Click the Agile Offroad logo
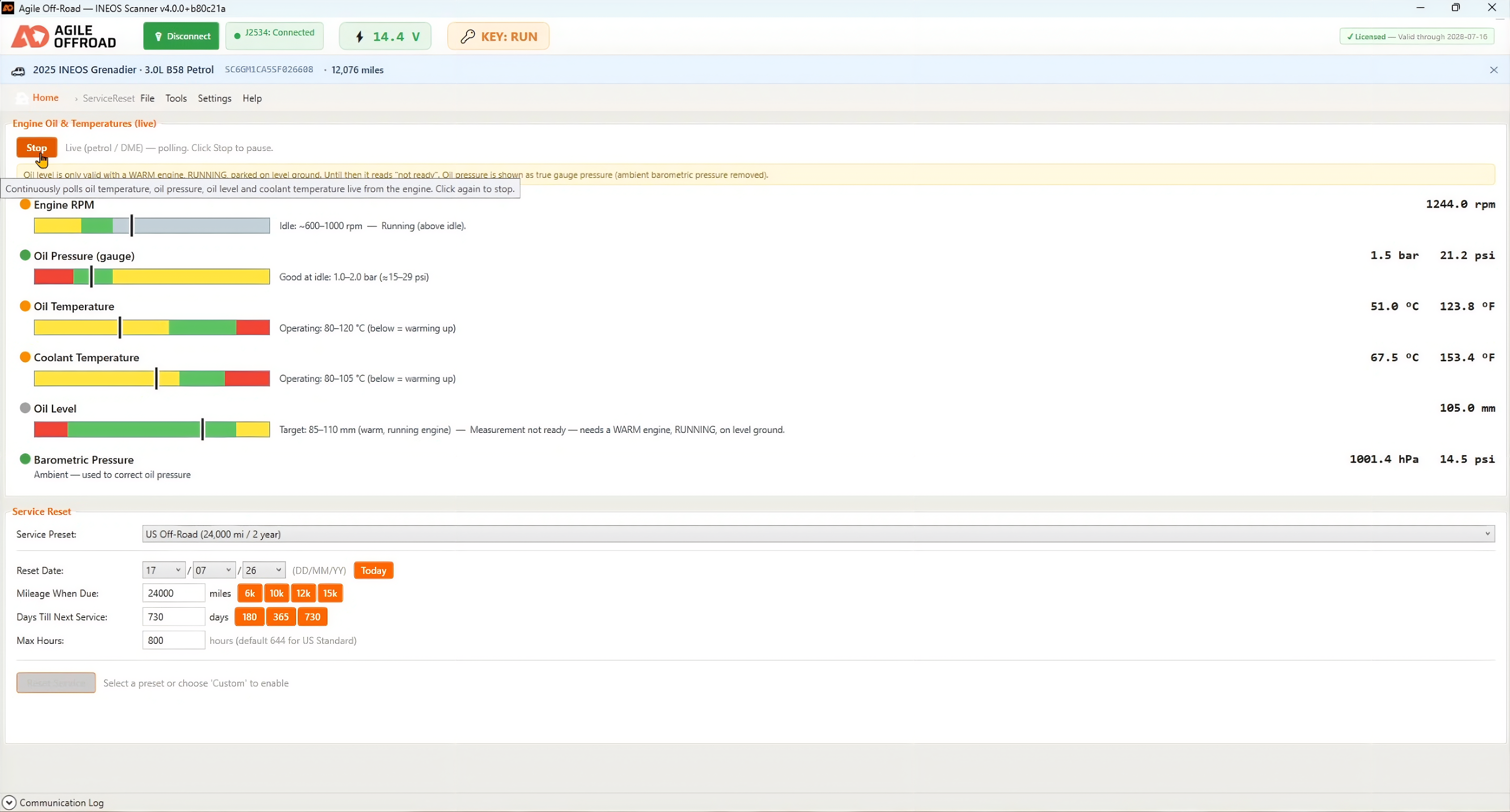Viewport: 1510px width, 812px height. point(64,36)
